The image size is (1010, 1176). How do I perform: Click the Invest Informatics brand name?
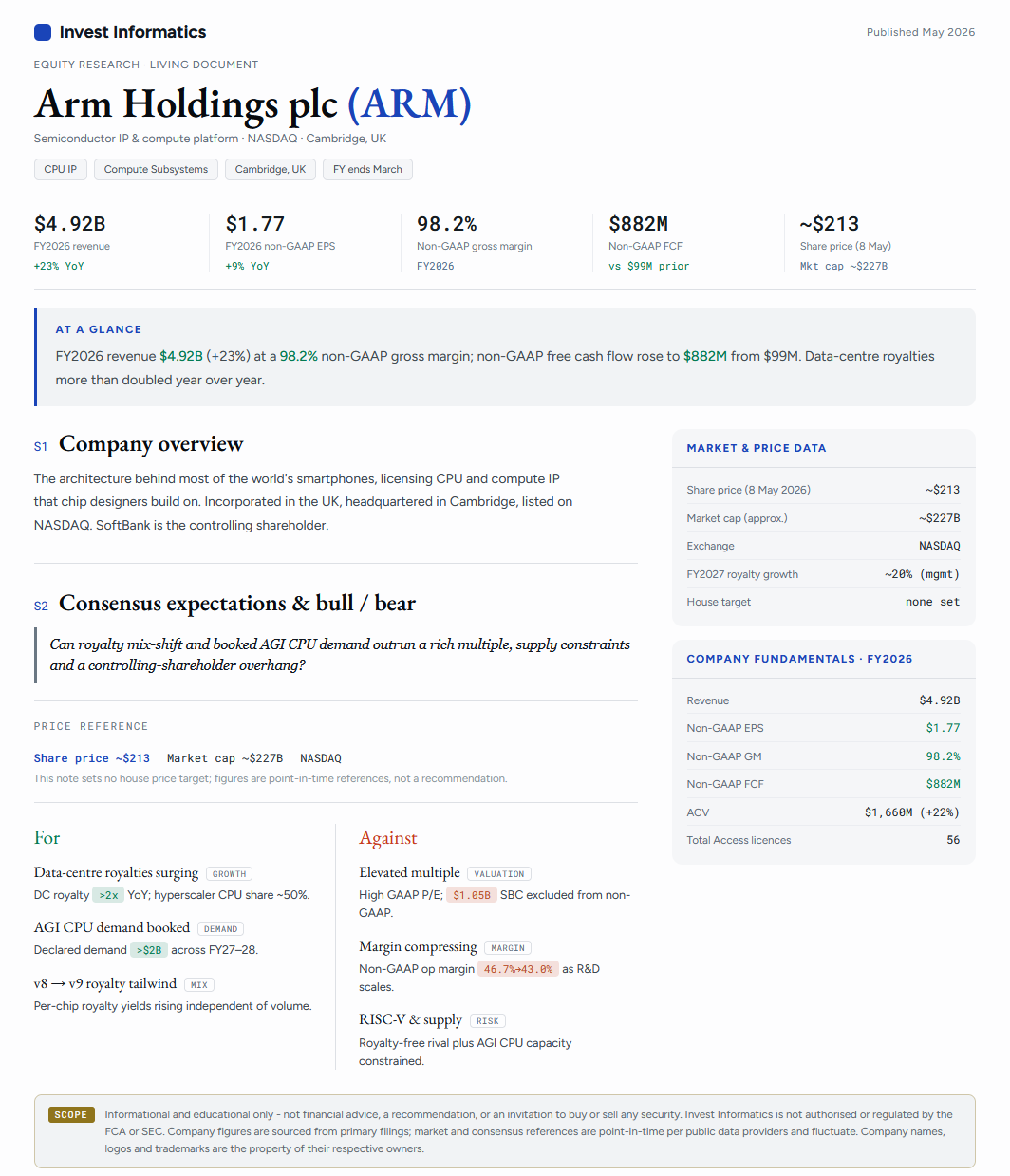click(133, 32)
